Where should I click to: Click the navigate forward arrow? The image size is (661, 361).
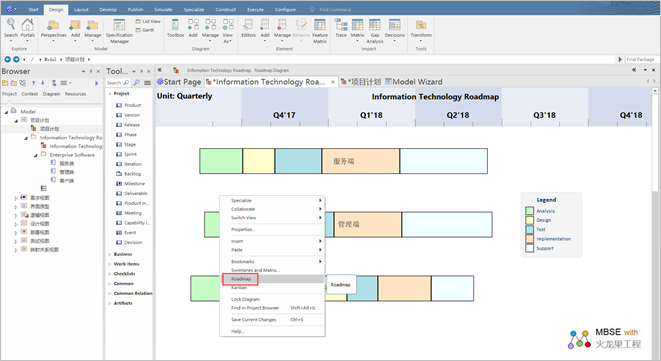pyautogui.click(x=16, y=59)
